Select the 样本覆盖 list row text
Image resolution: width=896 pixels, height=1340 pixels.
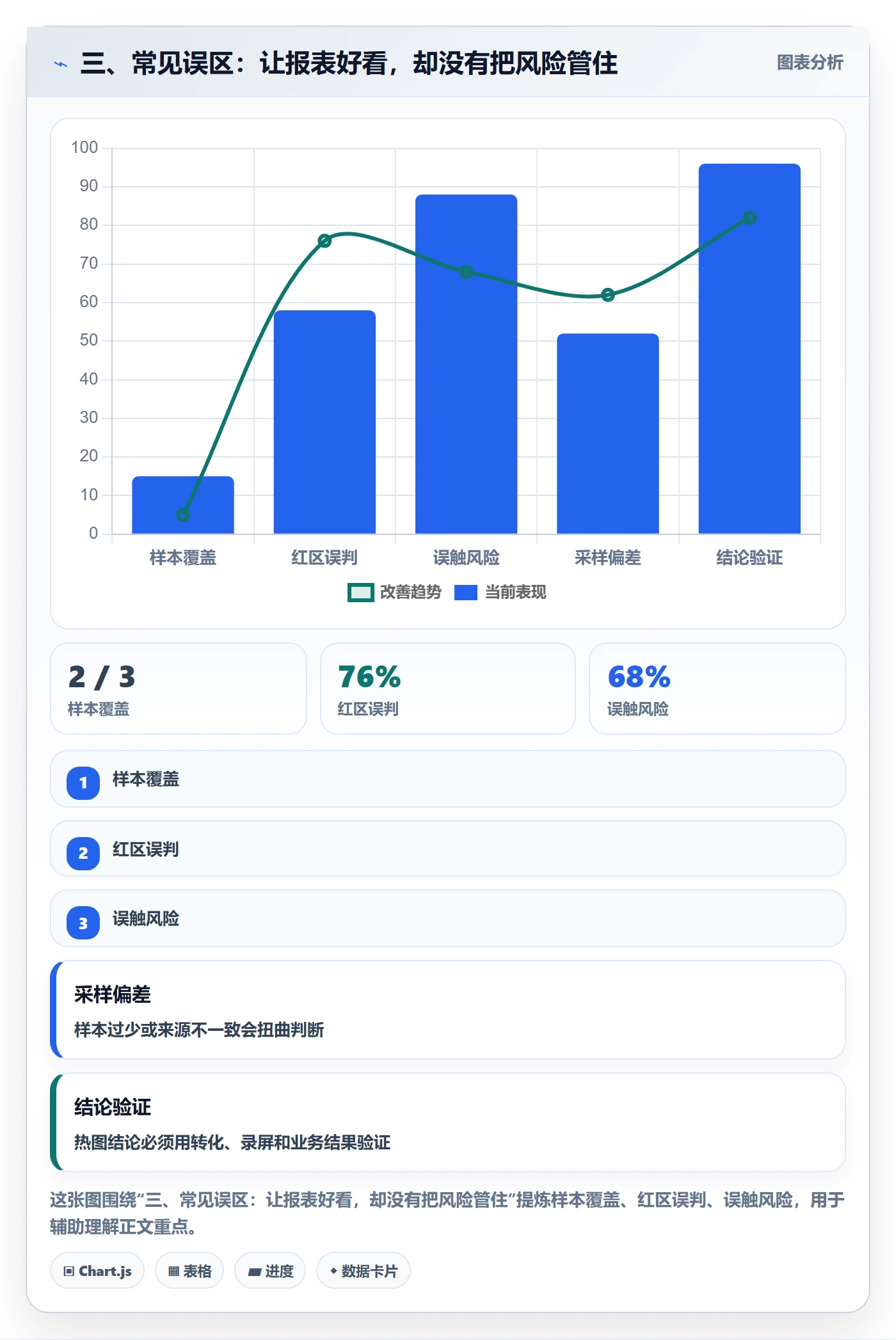[x=146, y=779]
